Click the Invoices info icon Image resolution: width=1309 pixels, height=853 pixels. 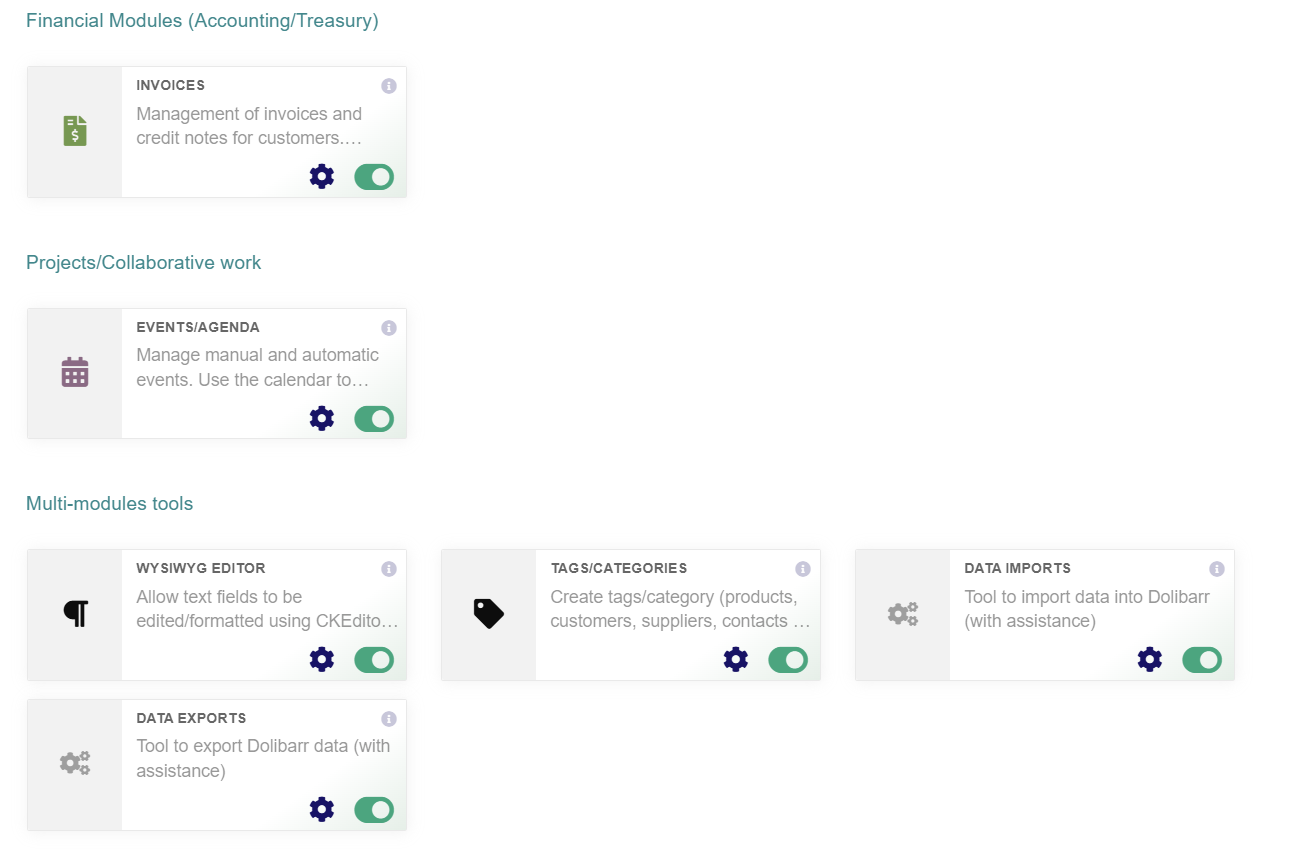[x=389, y=86]
